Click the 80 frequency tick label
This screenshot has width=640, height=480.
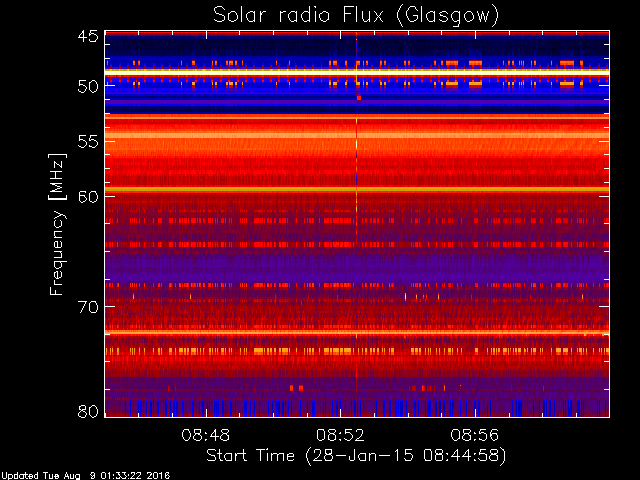(x=88, y=411)
